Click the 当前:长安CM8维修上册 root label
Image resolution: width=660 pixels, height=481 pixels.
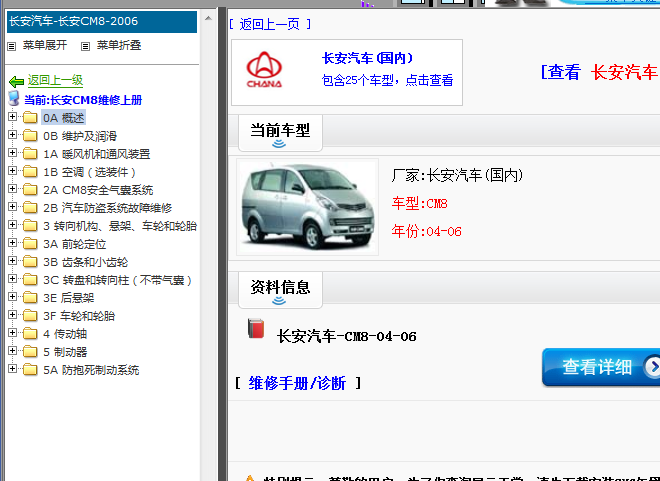(83, 100)
